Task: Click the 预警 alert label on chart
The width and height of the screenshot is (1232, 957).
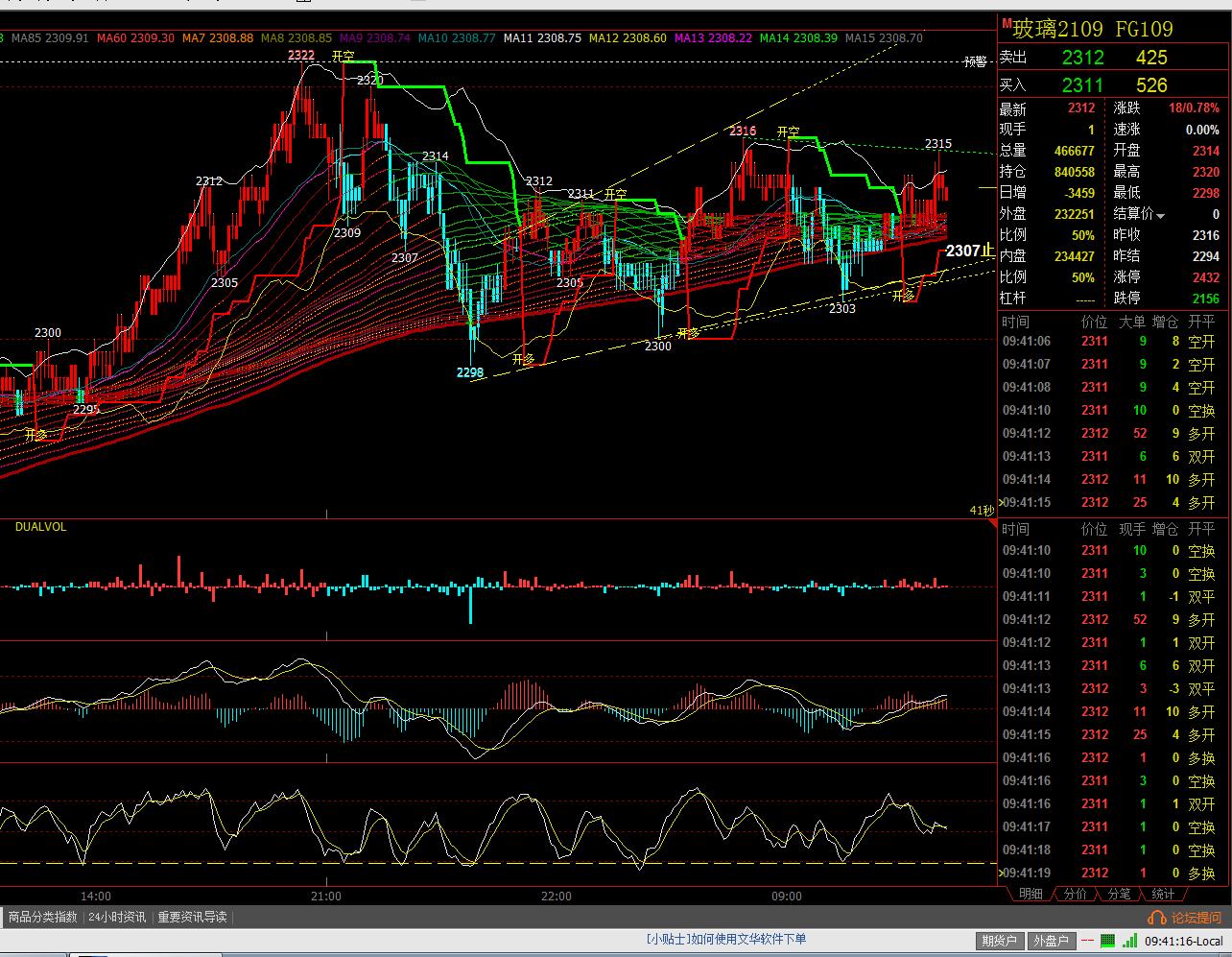Action: click(x=975, y=61)
